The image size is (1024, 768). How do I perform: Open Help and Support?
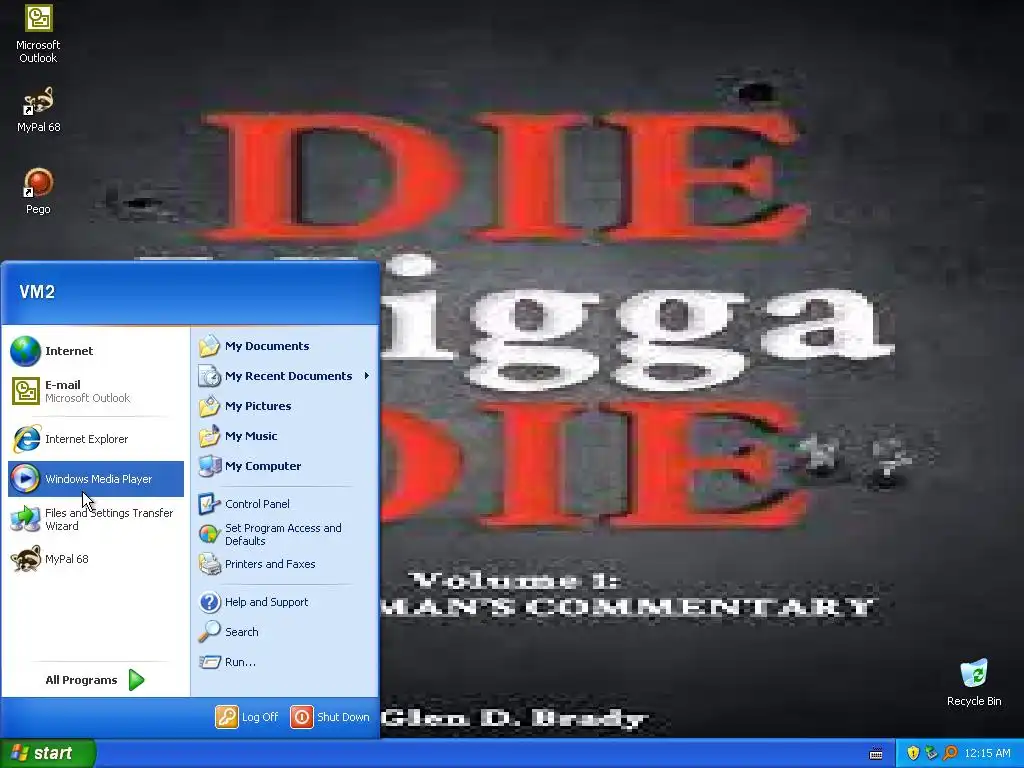tap(285, 602)
